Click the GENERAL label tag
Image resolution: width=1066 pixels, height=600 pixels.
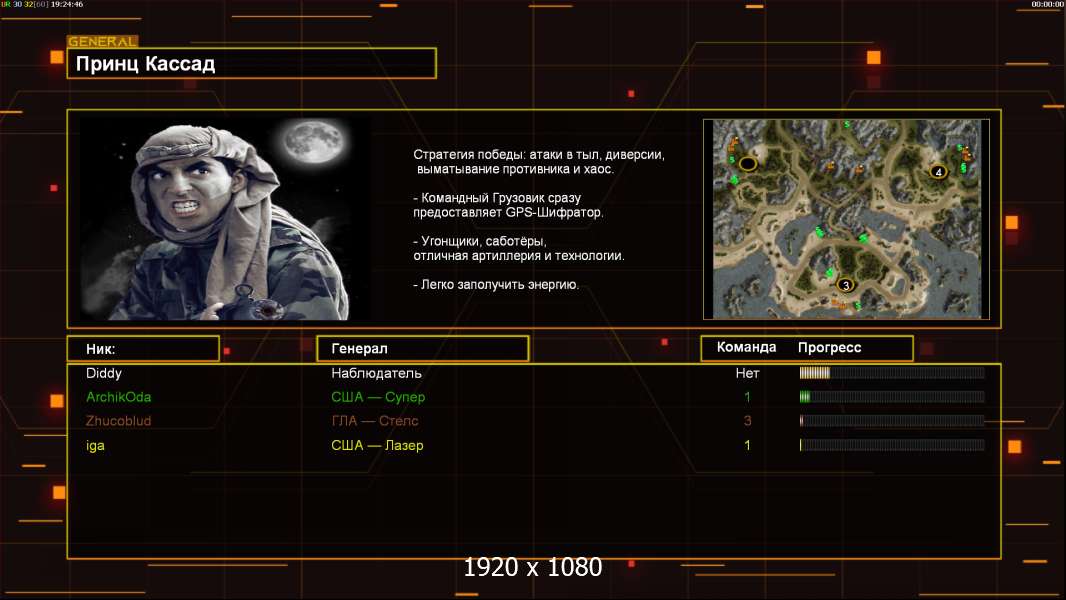[103, 41]
